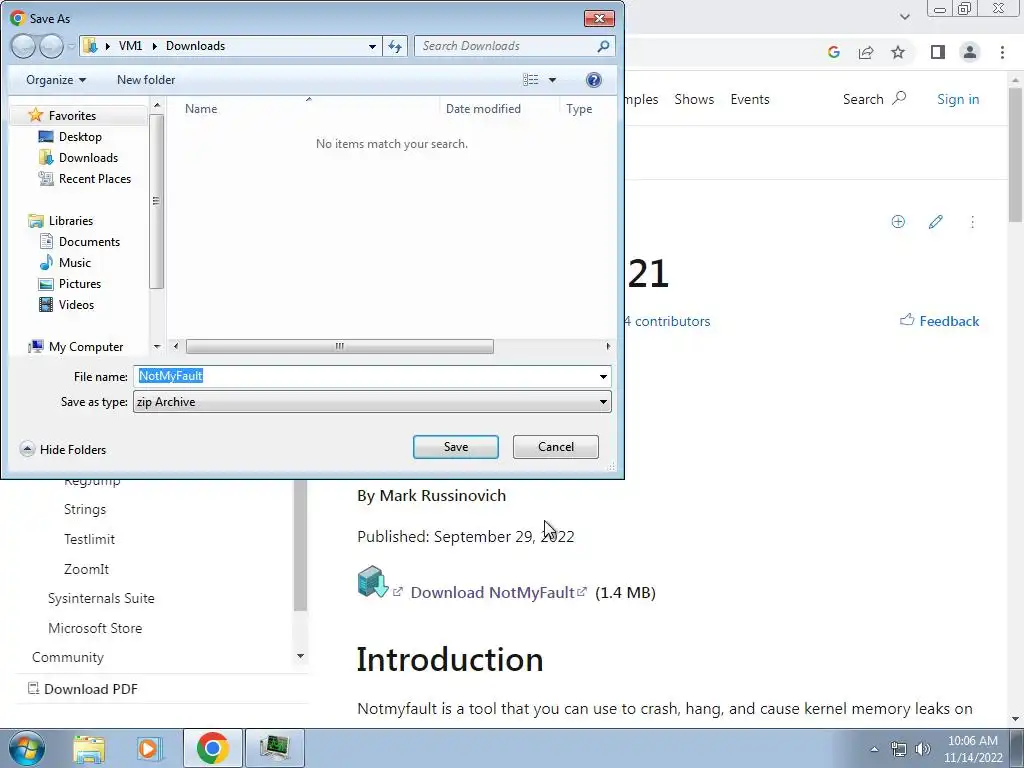The image size is (1024, 768).
Task: Open Documents library
Action: [x=89, y=242]
